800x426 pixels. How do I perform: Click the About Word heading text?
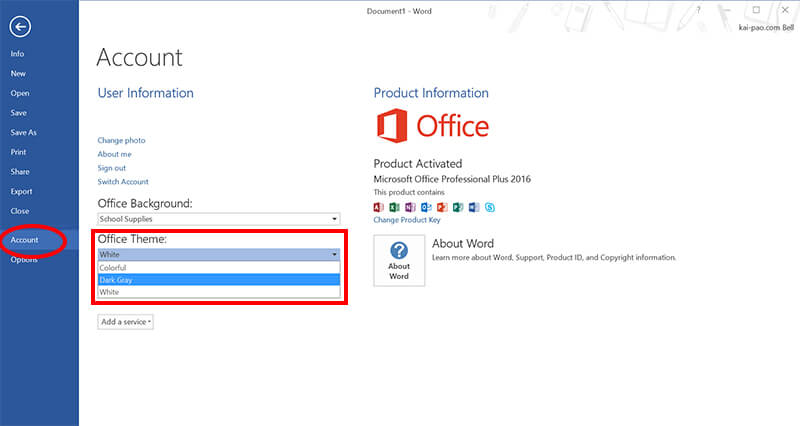(x=463, y=243)
